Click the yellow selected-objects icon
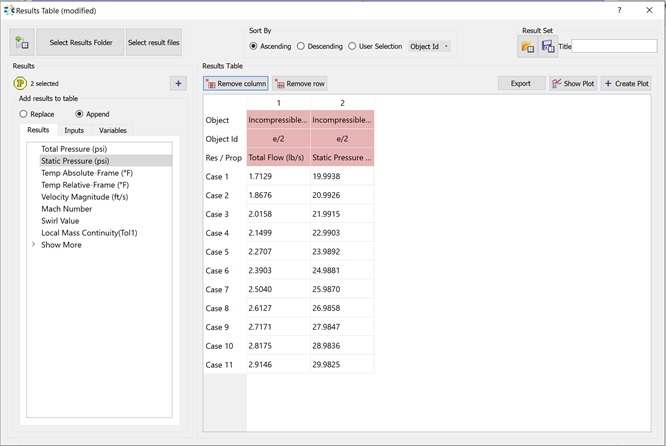Image resolution: width=666 pixels, height=446 pixels. [x=20, y=84]
